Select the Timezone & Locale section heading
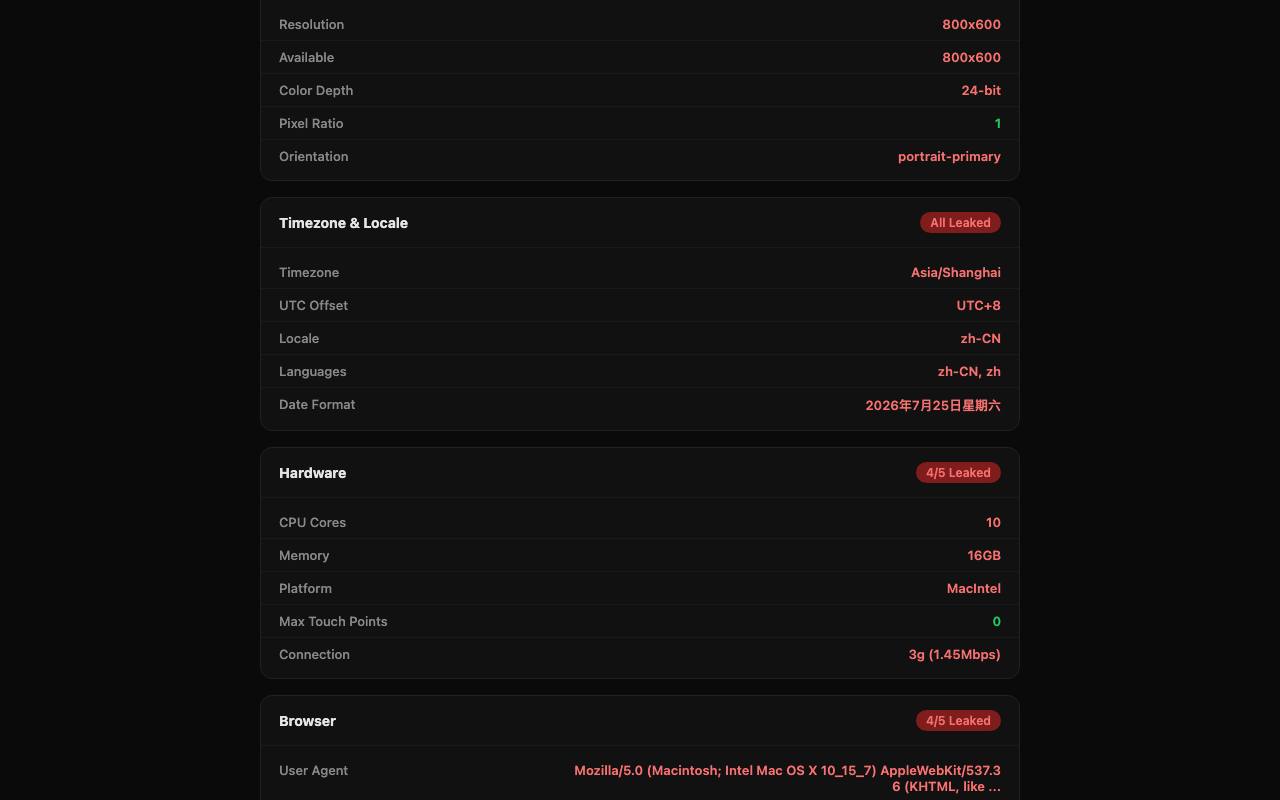The height and width of the screenshot is (800, 1280). [x=343, y=223]
